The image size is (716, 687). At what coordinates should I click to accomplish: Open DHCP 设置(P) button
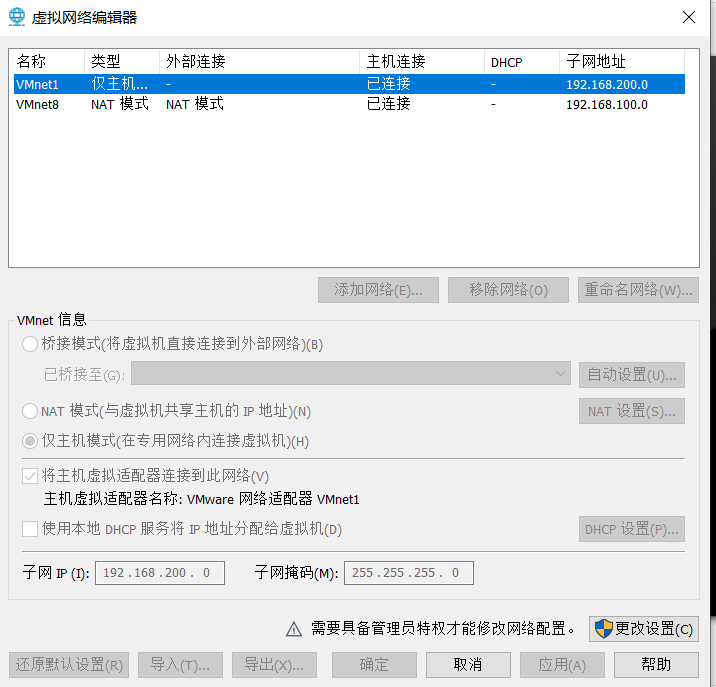point(632,529)
